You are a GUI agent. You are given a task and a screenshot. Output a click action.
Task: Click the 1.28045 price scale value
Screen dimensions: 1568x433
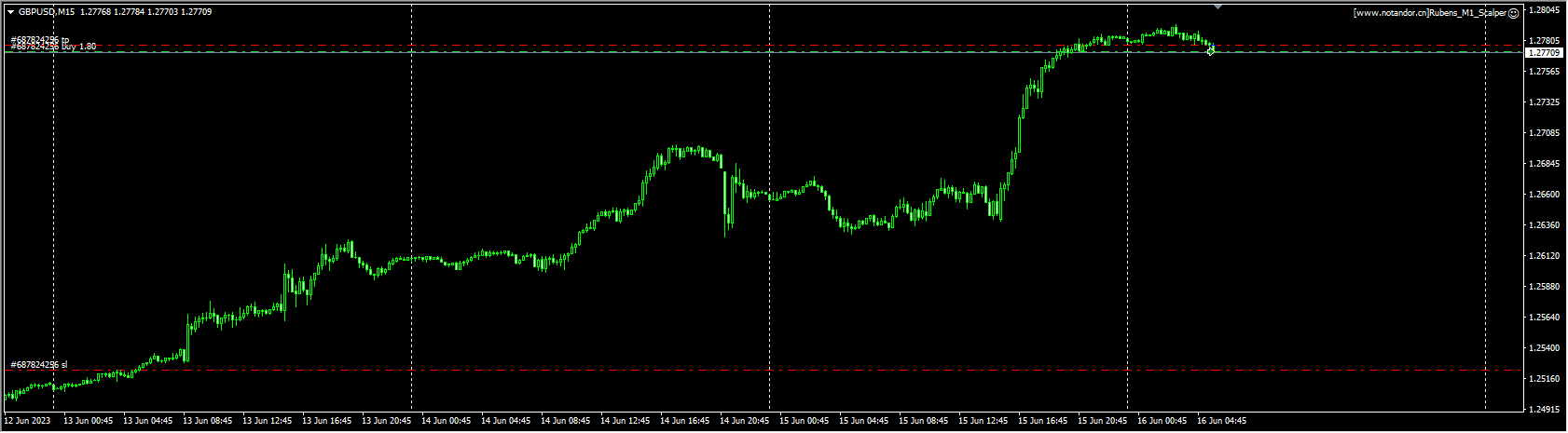pos(1545,10)
